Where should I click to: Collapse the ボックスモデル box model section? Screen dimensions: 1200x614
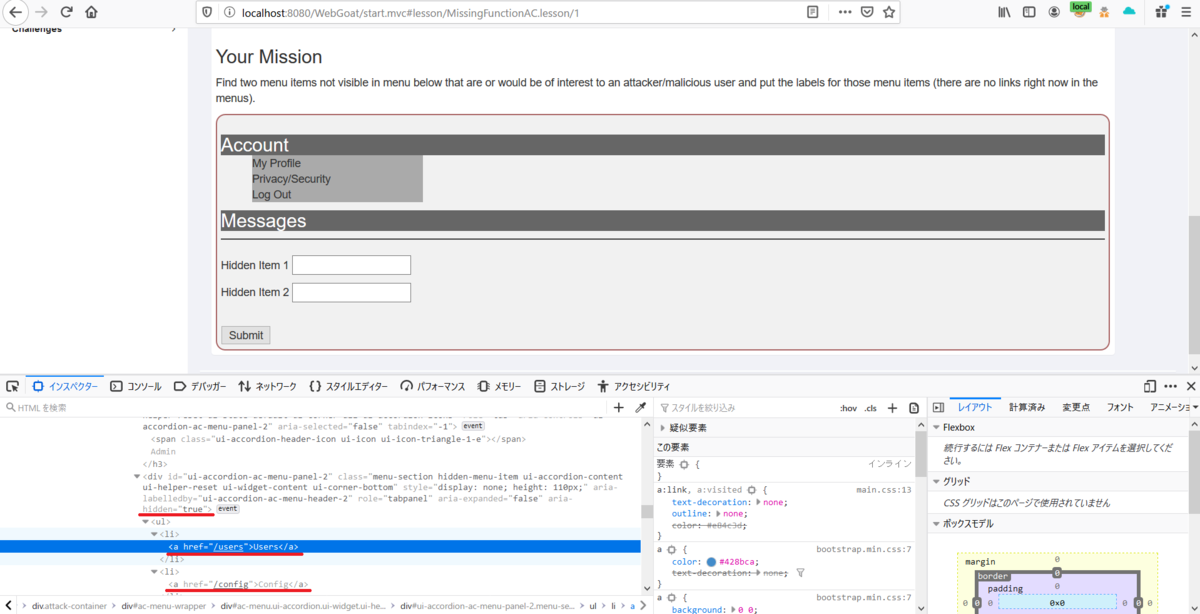936,524
